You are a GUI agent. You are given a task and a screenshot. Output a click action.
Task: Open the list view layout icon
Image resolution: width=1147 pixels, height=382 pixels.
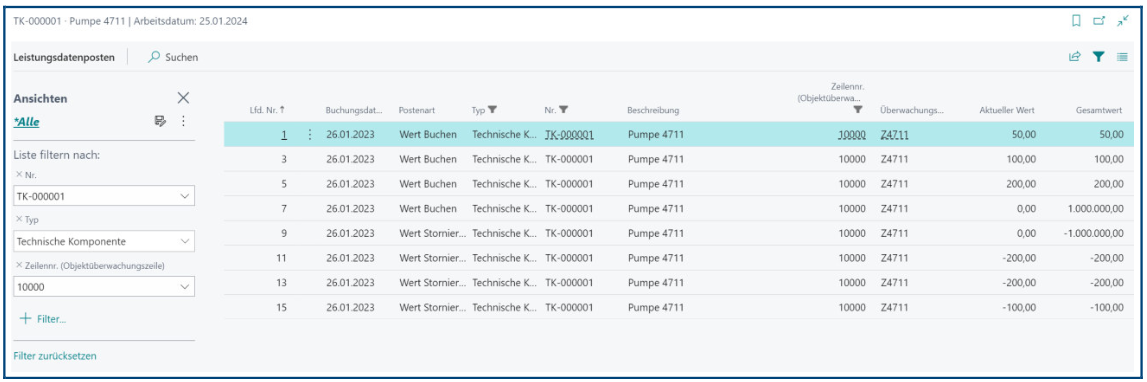(x=1122, y=56)
